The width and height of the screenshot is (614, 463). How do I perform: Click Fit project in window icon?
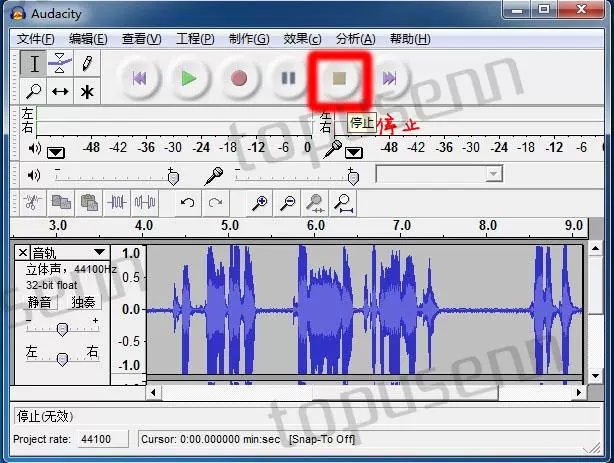343,203
